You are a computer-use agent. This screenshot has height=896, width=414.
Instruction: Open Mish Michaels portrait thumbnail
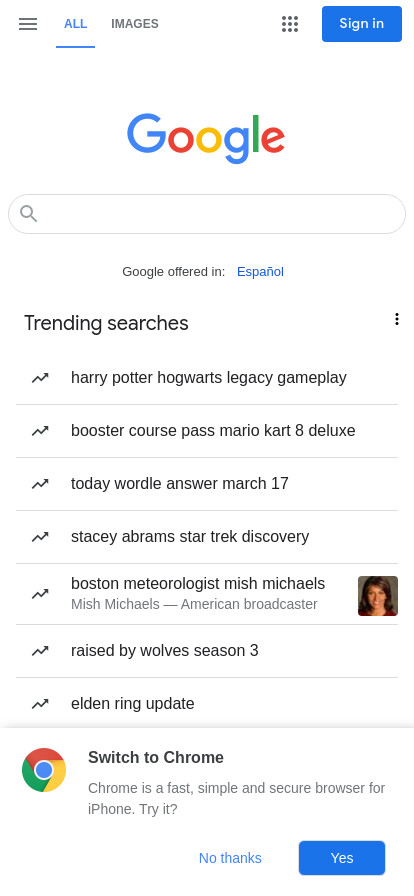click(378, 596)
